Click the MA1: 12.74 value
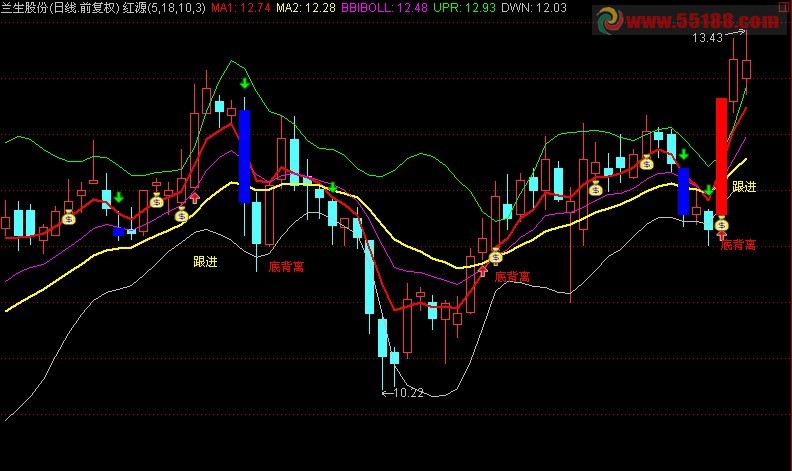 tap(240, 8)
